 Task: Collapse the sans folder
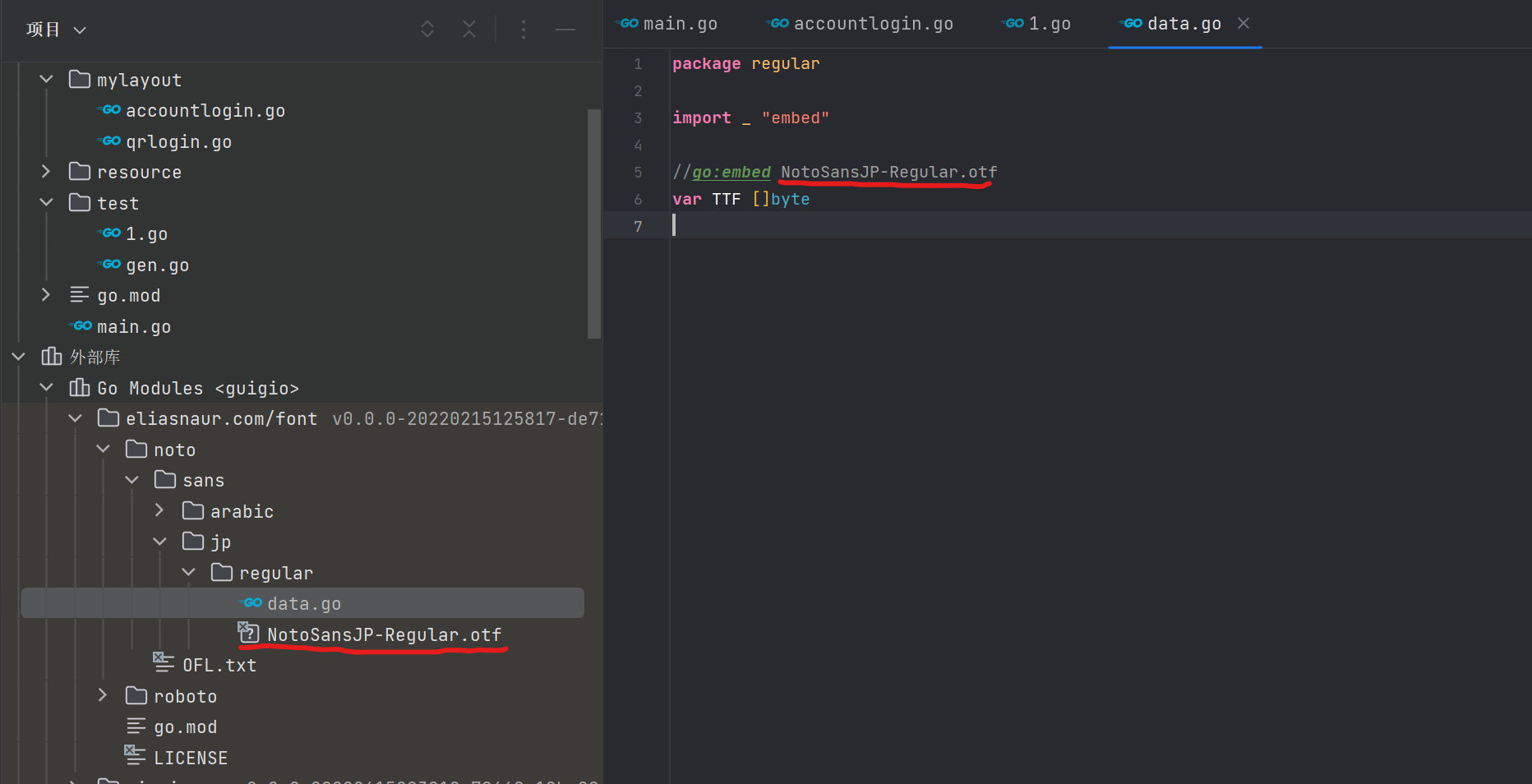click(132, 480)
